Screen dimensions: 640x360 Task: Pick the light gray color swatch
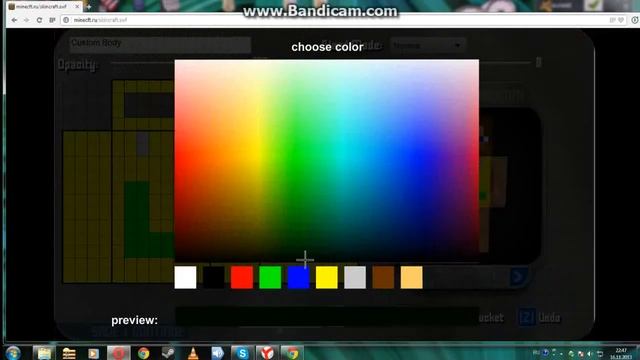click(355, 278)
